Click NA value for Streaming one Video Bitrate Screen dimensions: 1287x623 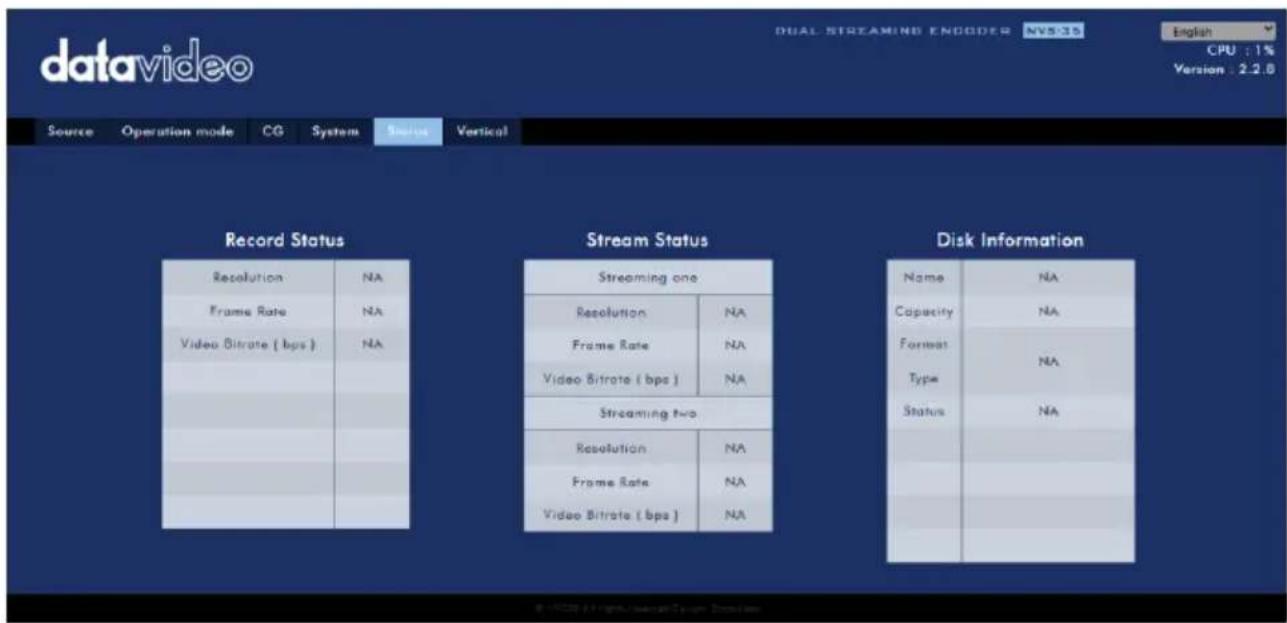735,380
